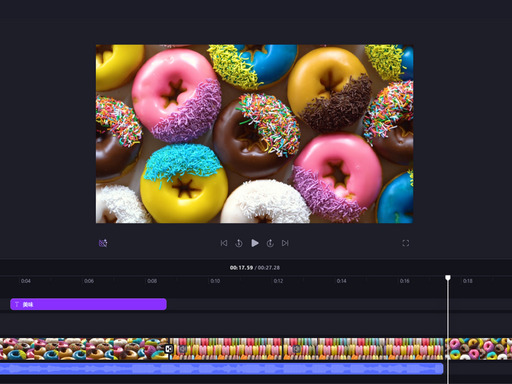Select the first macaron clip after the transition
The height and width of the screenshot is (384, 512).
coord(226,349)
